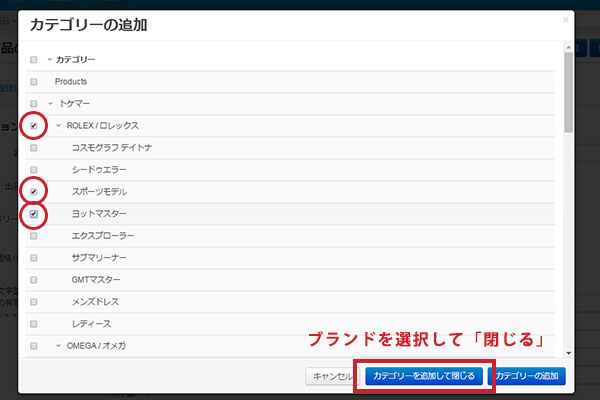The height and width of the screenshot is (400, 600).
Task: Click the scrollbar down arrow
Action: [x=568, y=353]
